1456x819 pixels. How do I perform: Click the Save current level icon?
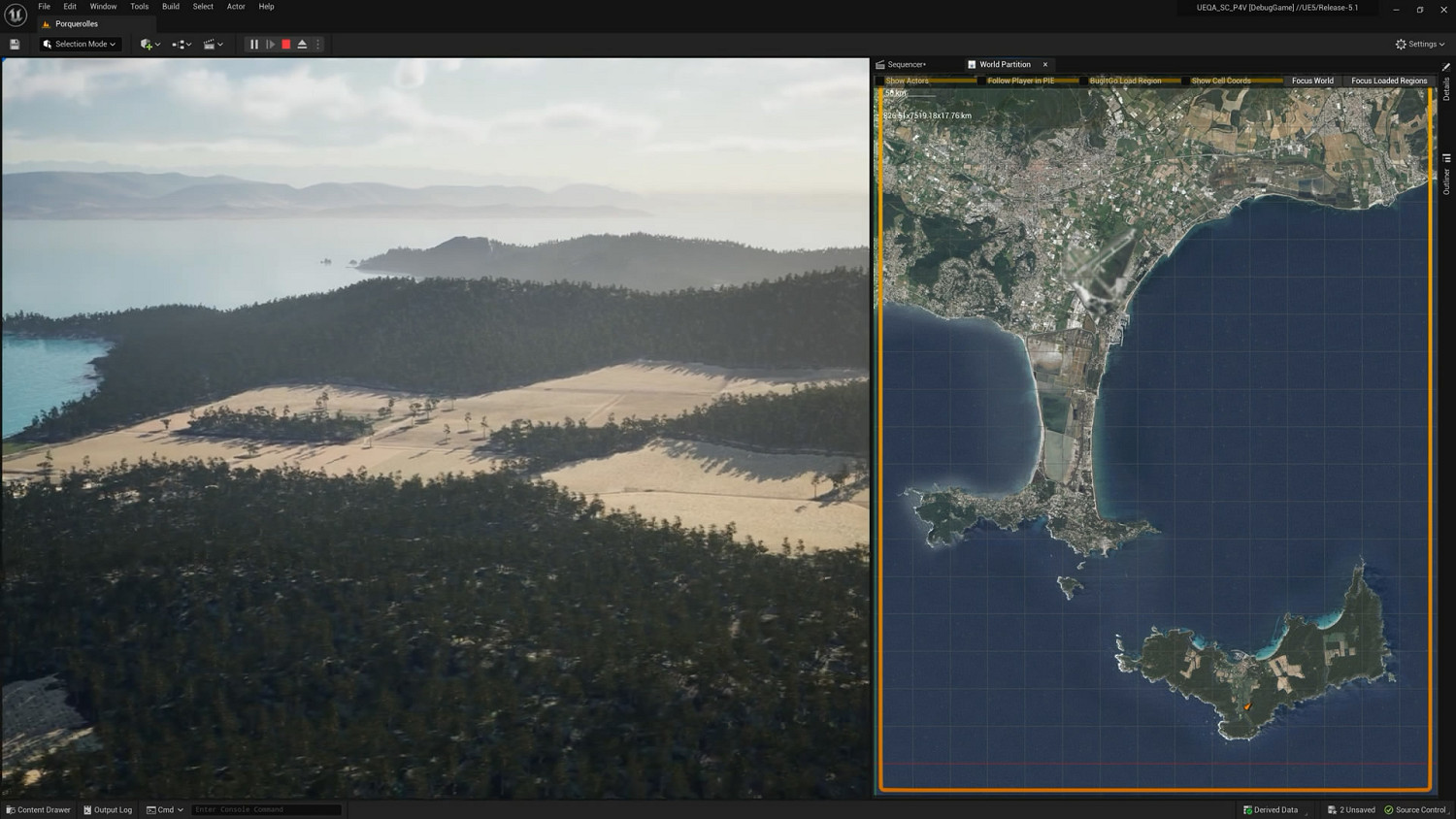click(x=15, y=45)
